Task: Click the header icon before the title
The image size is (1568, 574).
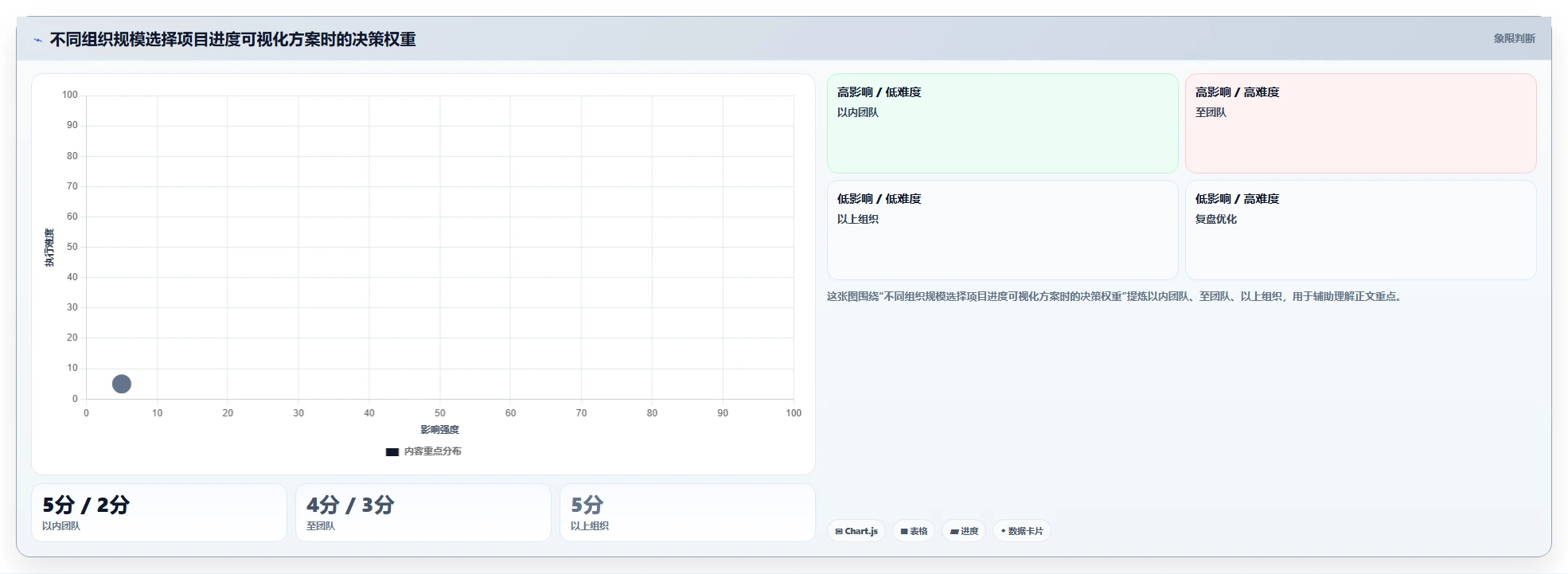Action: (37, 40)
